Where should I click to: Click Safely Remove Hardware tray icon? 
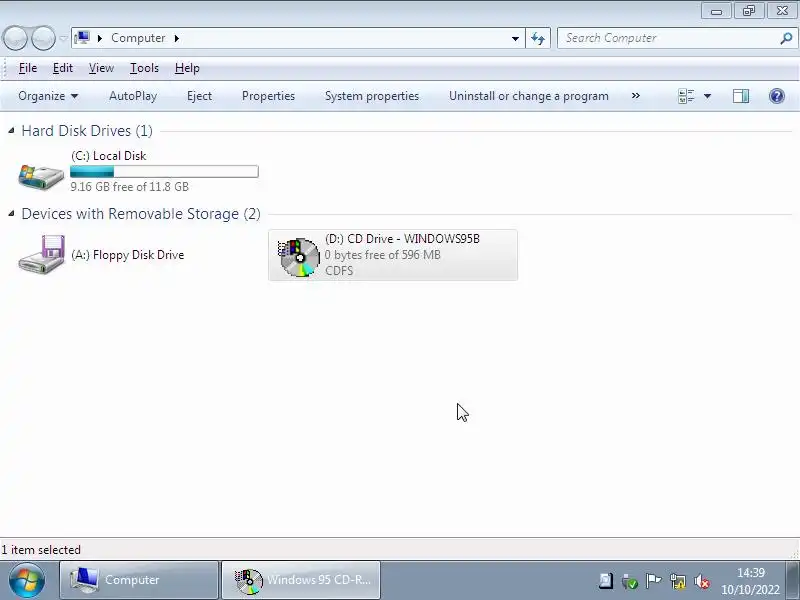tap(630, 581)
